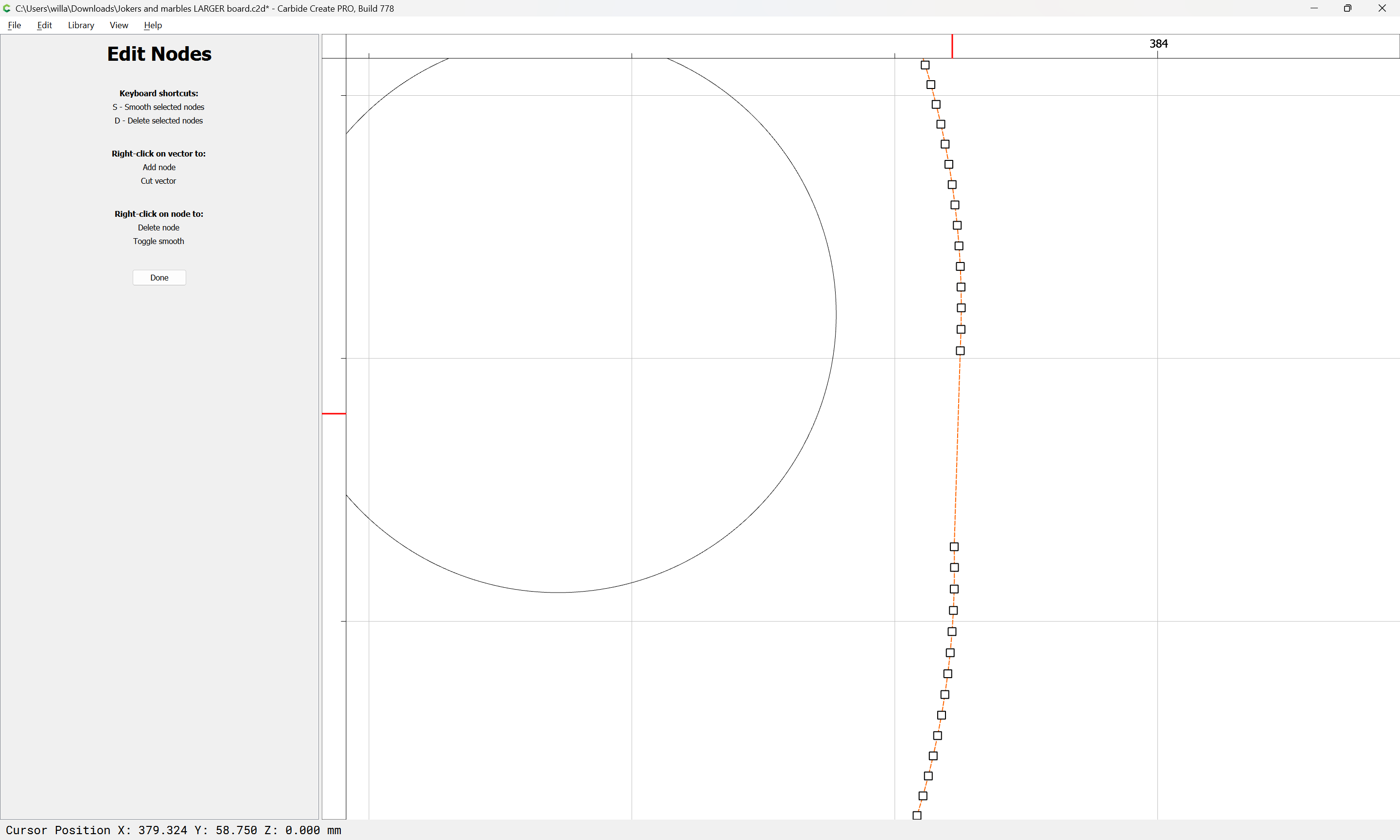Click the "Toggle smooth" text
This screenshot has height=840, width=1400.
158,241
